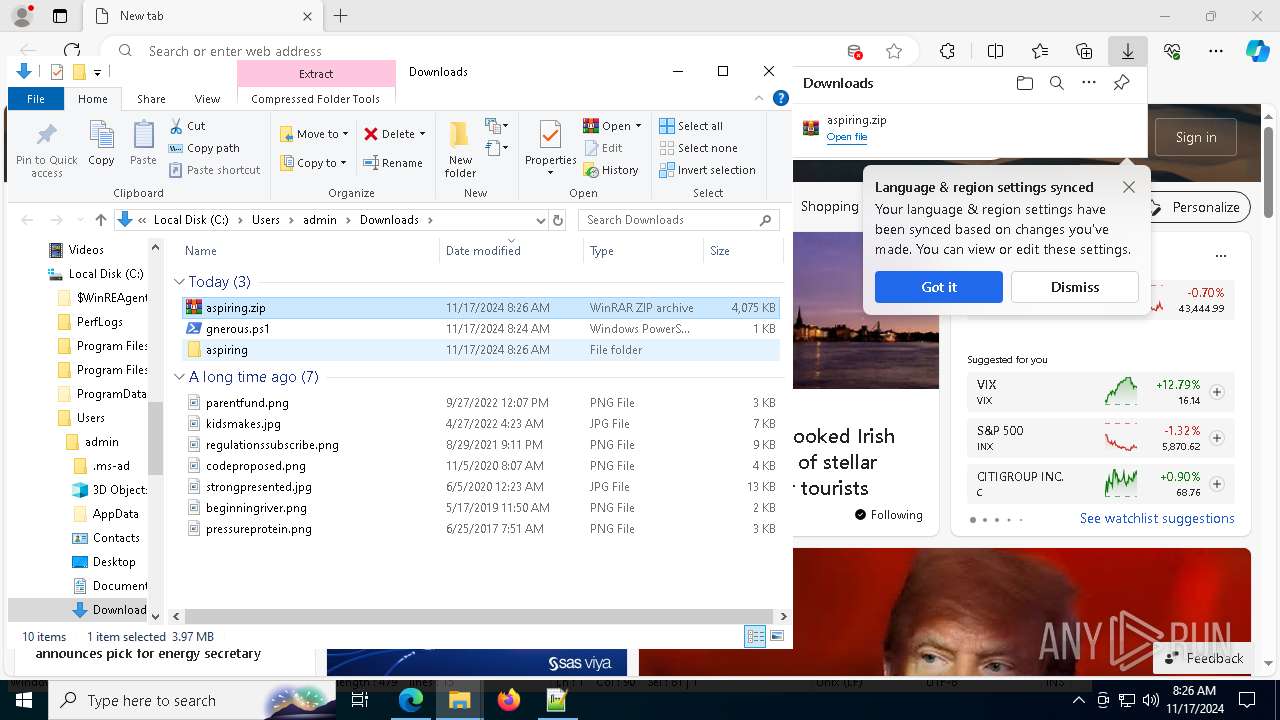Image resolution: width=1280 pixels, height=720 pixels.
Task: Open downloads folder icon in Edge panel
Action: tap(1024, 83)
